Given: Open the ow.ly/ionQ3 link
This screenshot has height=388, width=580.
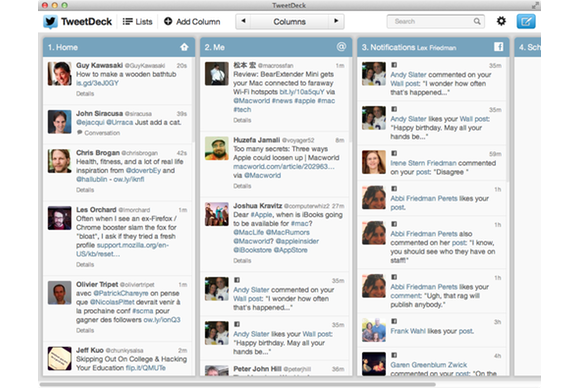Looking at the screenshot, I should (162, 320).
